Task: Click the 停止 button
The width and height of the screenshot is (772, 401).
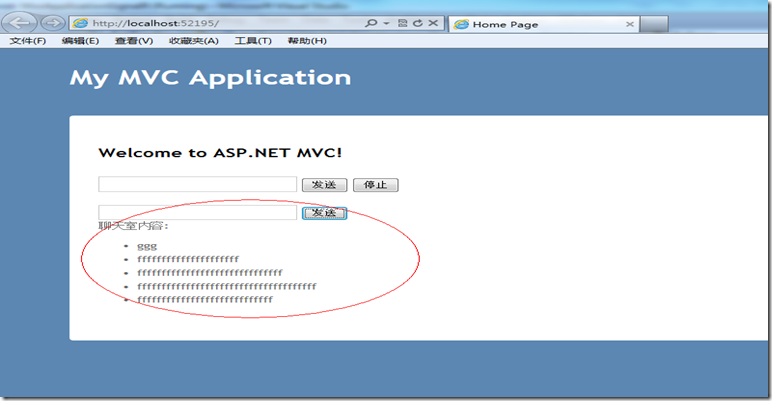Action: 376,185
